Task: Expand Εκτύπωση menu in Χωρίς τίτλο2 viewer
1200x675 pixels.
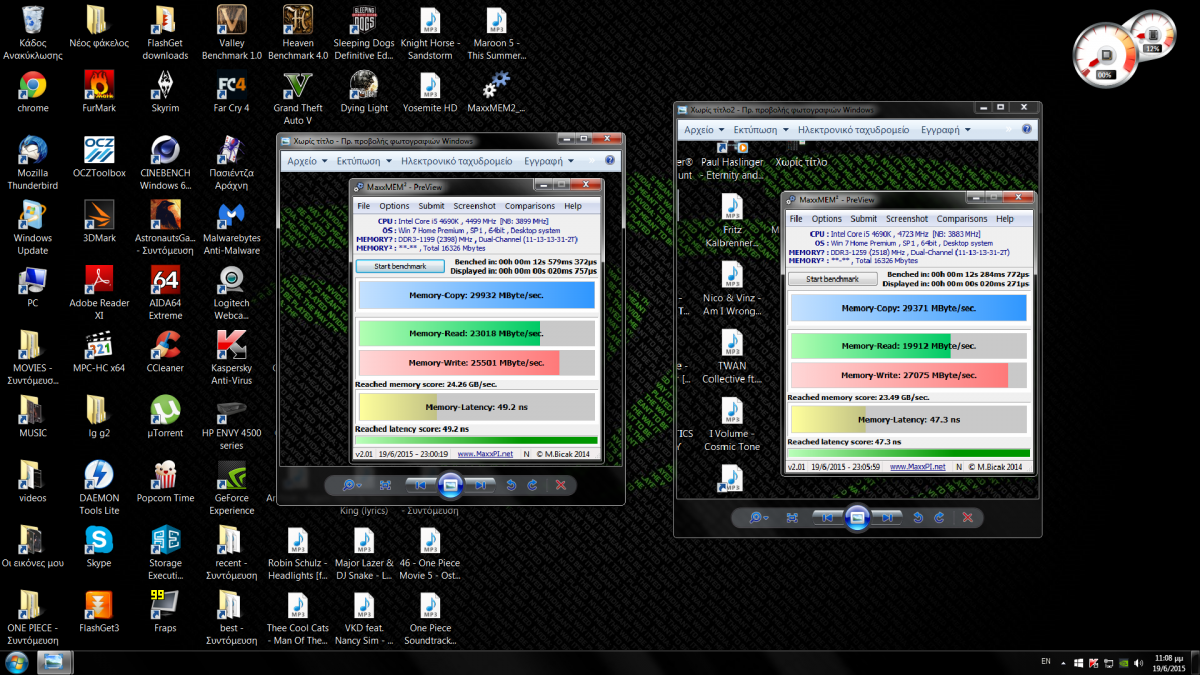Action: (760, 129)
